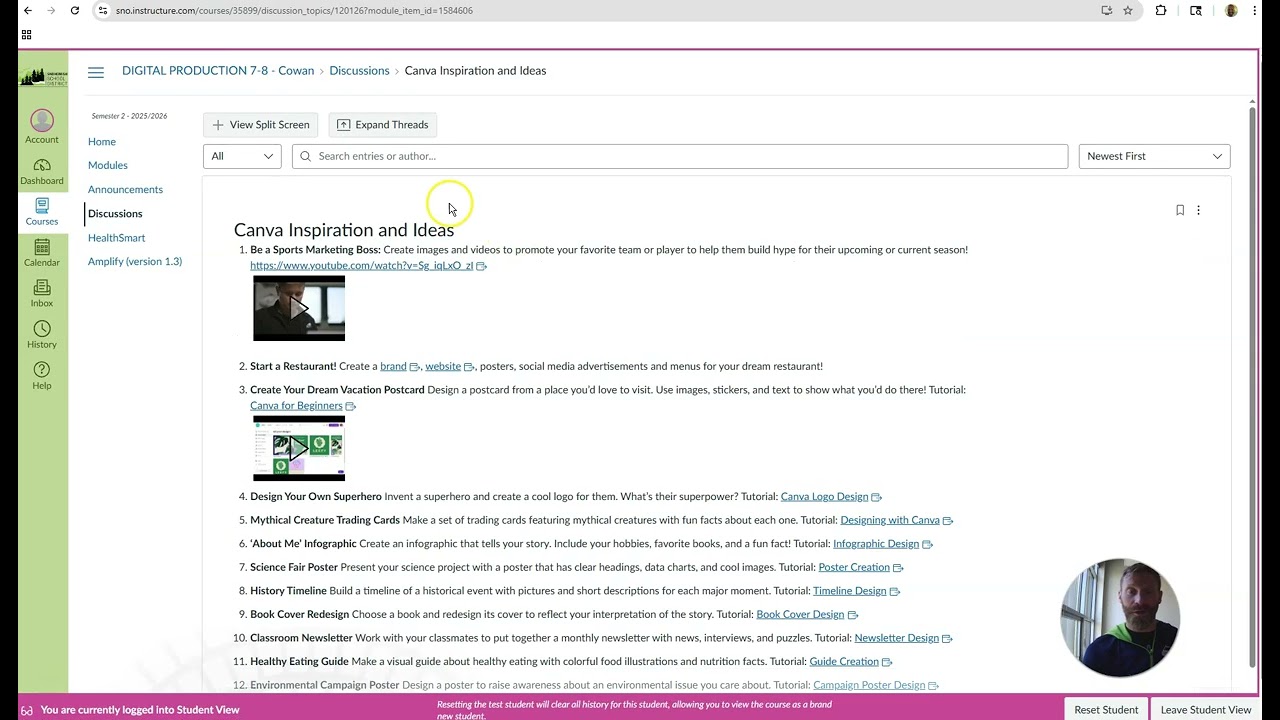Open site information icon beside the URL

tap(102, 11)
